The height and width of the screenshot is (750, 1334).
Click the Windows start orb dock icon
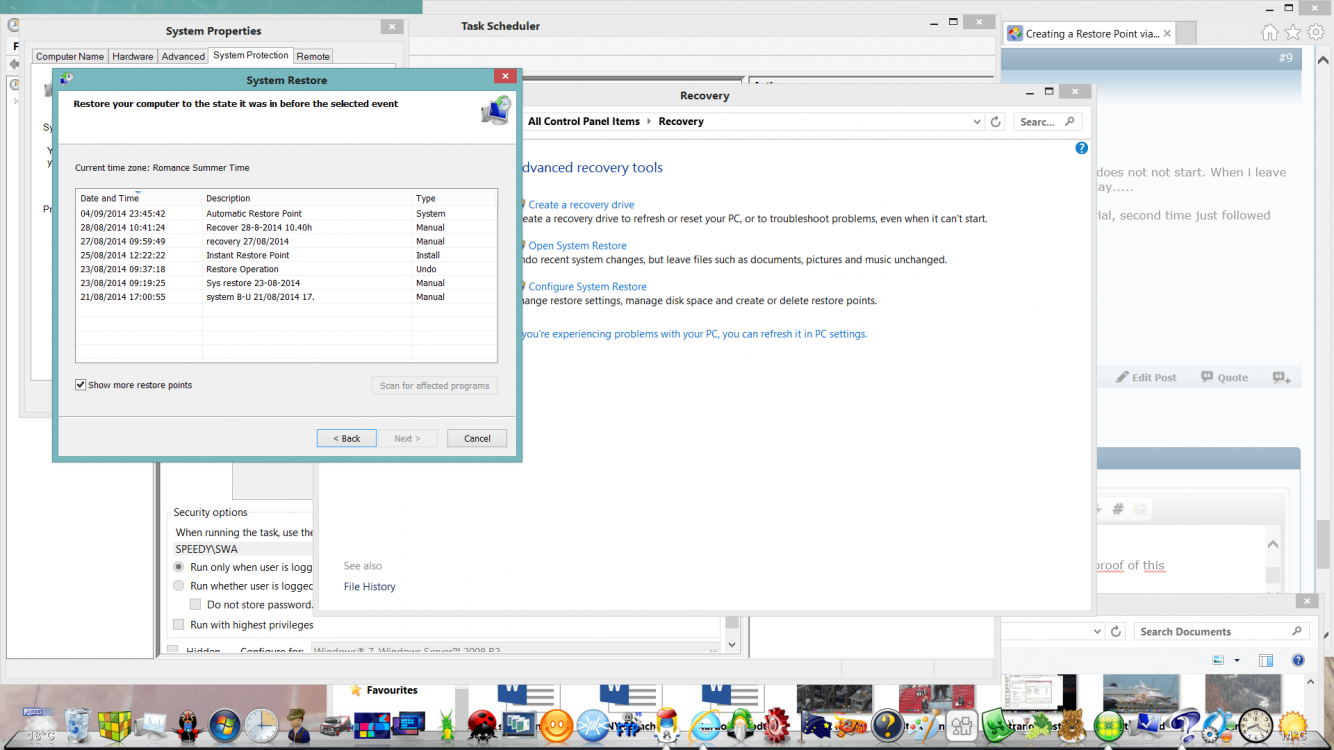tap(224, 725)
